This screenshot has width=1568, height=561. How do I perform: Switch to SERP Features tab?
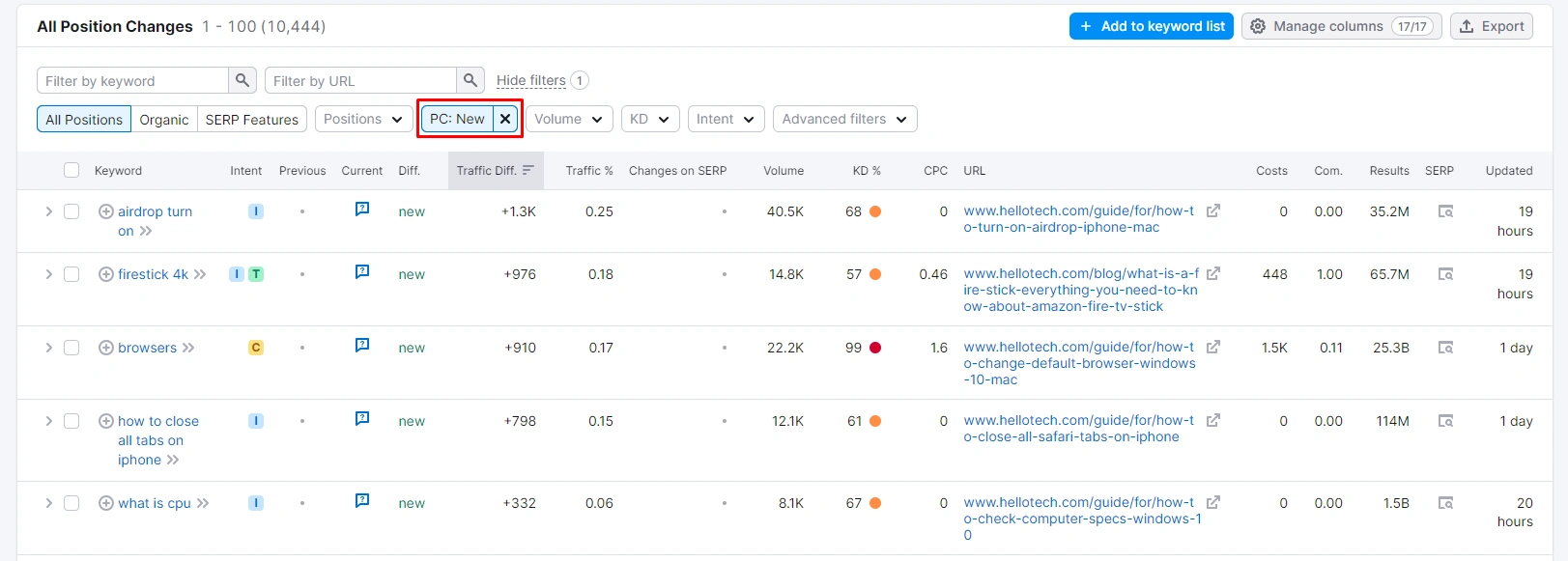point(252,119)
